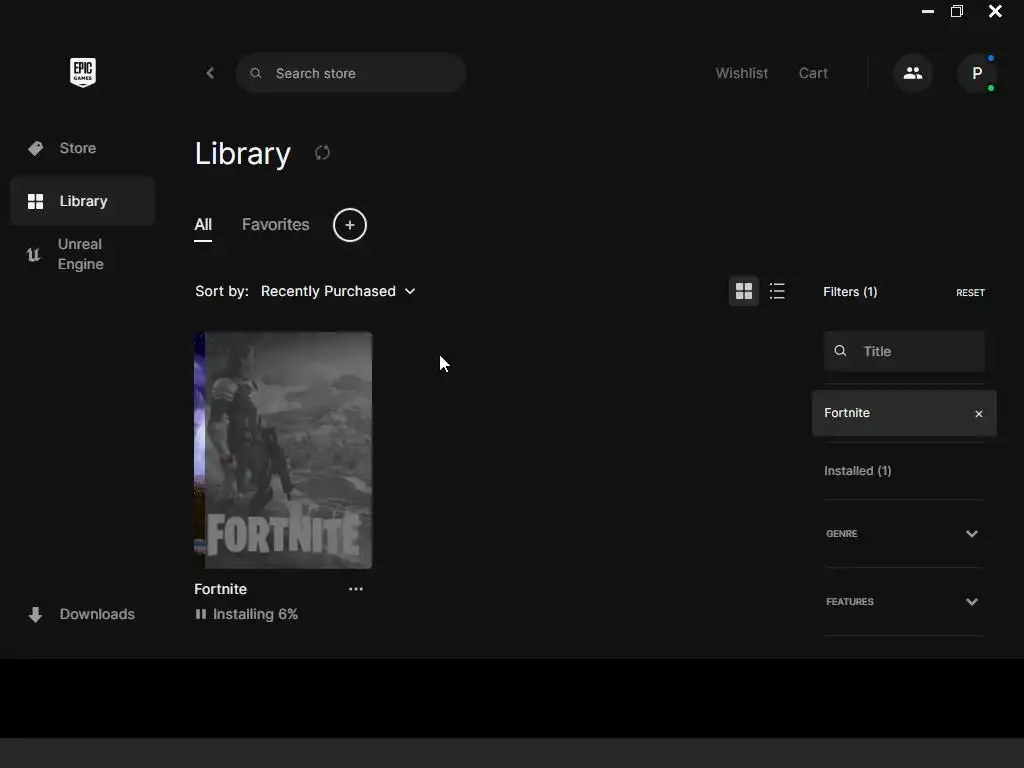1024x768 pixels.
Task: Click the Title filter input
Action: [x=904, y=351]
